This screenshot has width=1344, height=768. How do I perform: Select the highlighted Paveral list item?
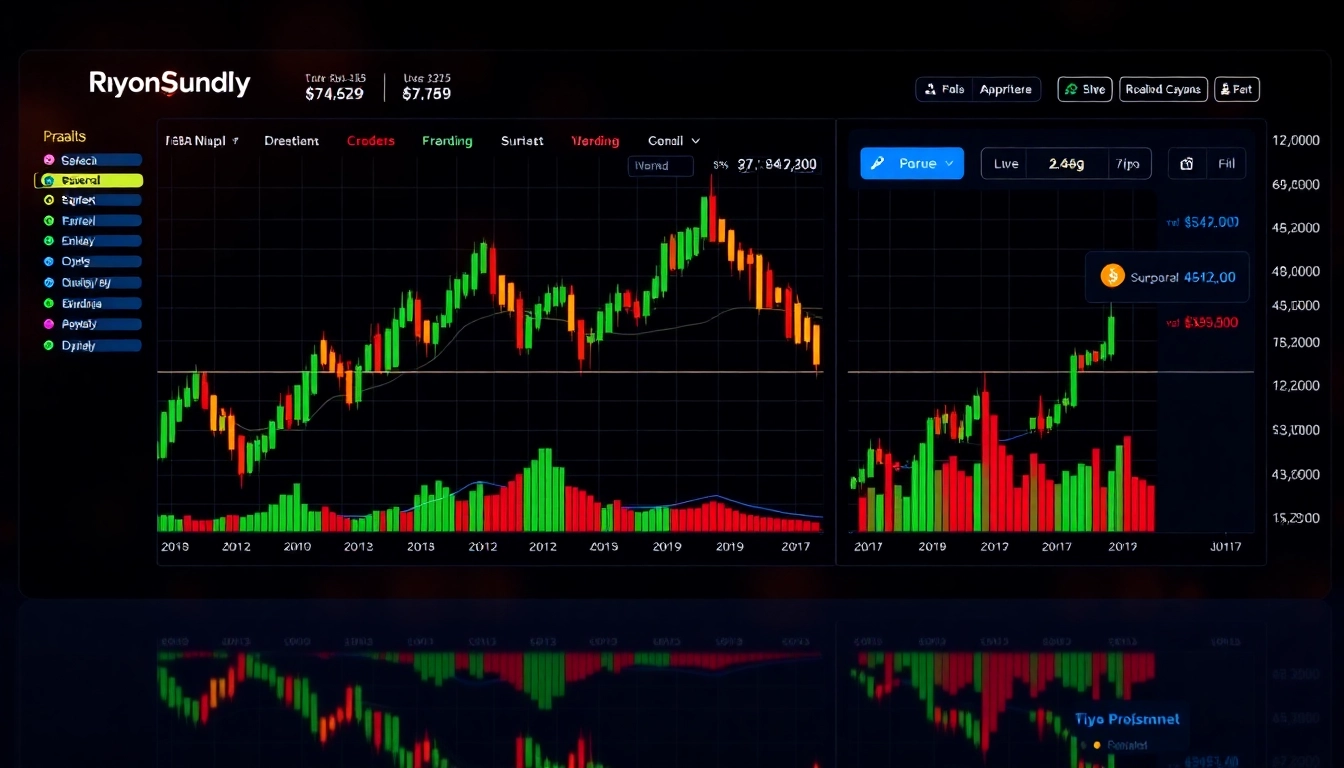pyautogui.click(x=89, y=181)
